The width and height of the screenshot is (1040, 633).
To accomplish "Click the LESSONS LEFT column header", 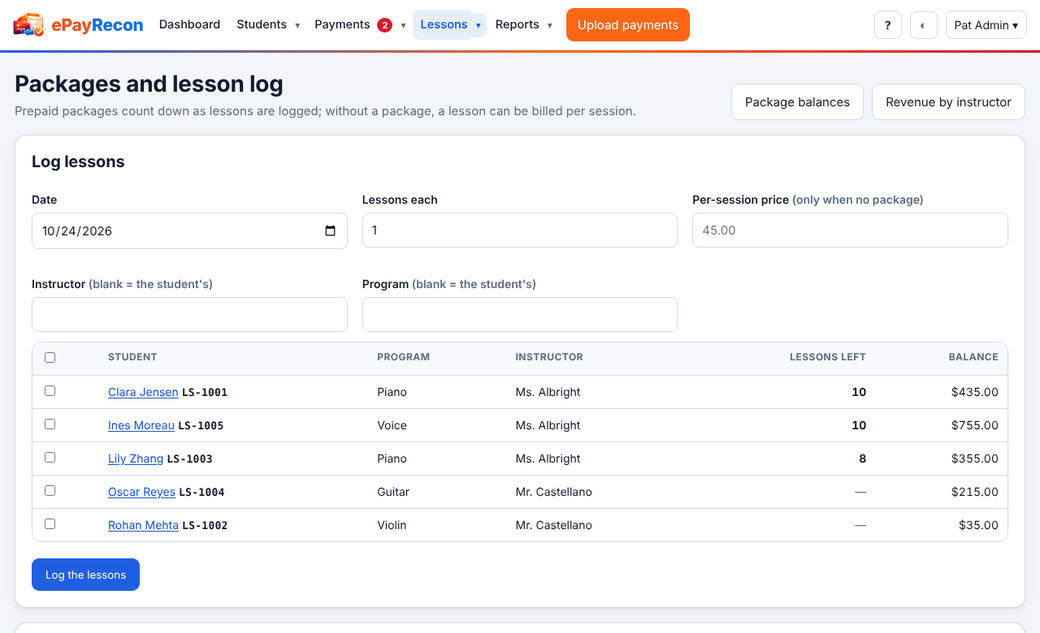I will (827, 357).
